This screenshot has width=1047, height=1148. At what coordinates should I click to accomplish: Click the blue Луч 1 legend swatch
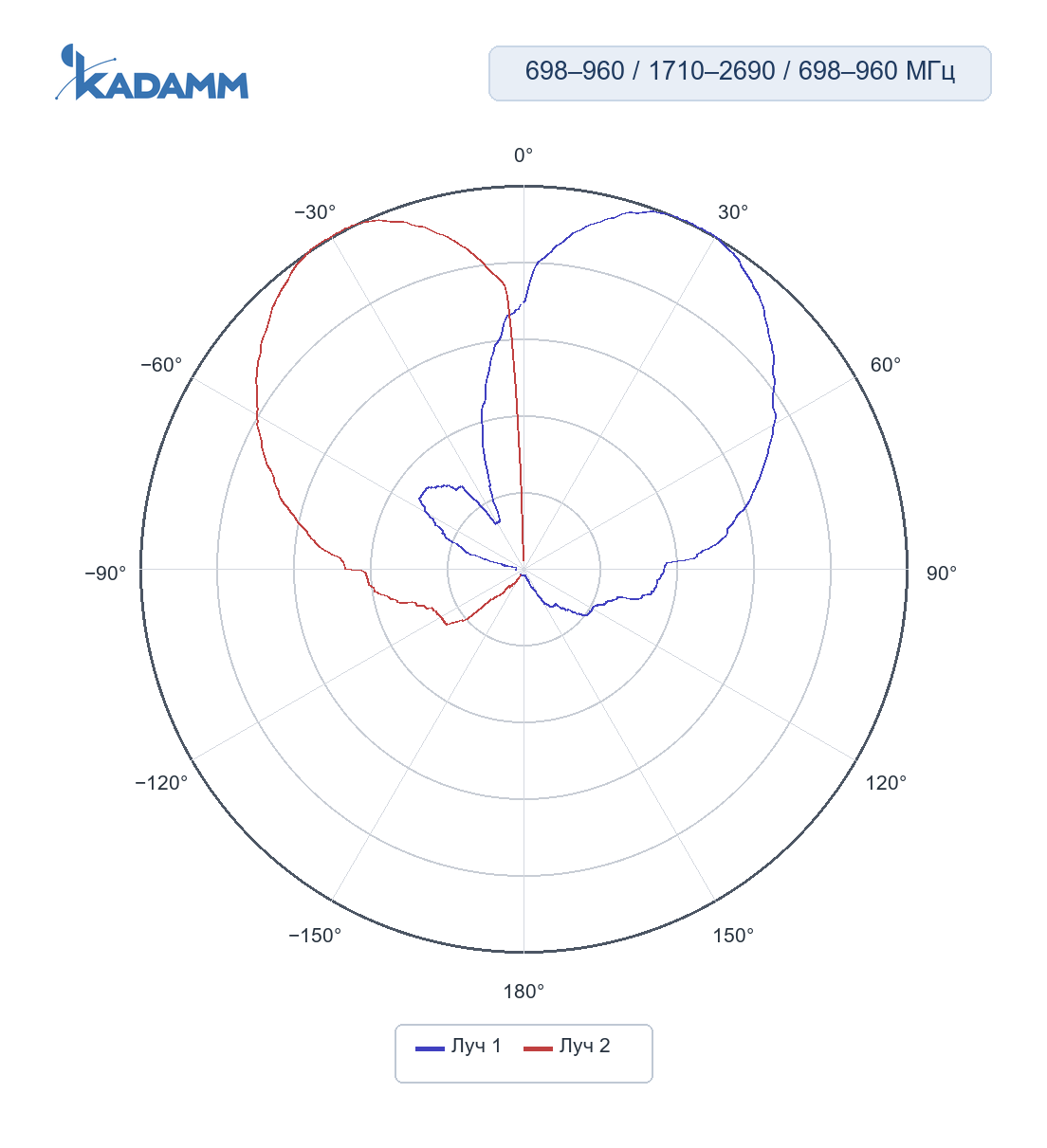pos(430,1048)
